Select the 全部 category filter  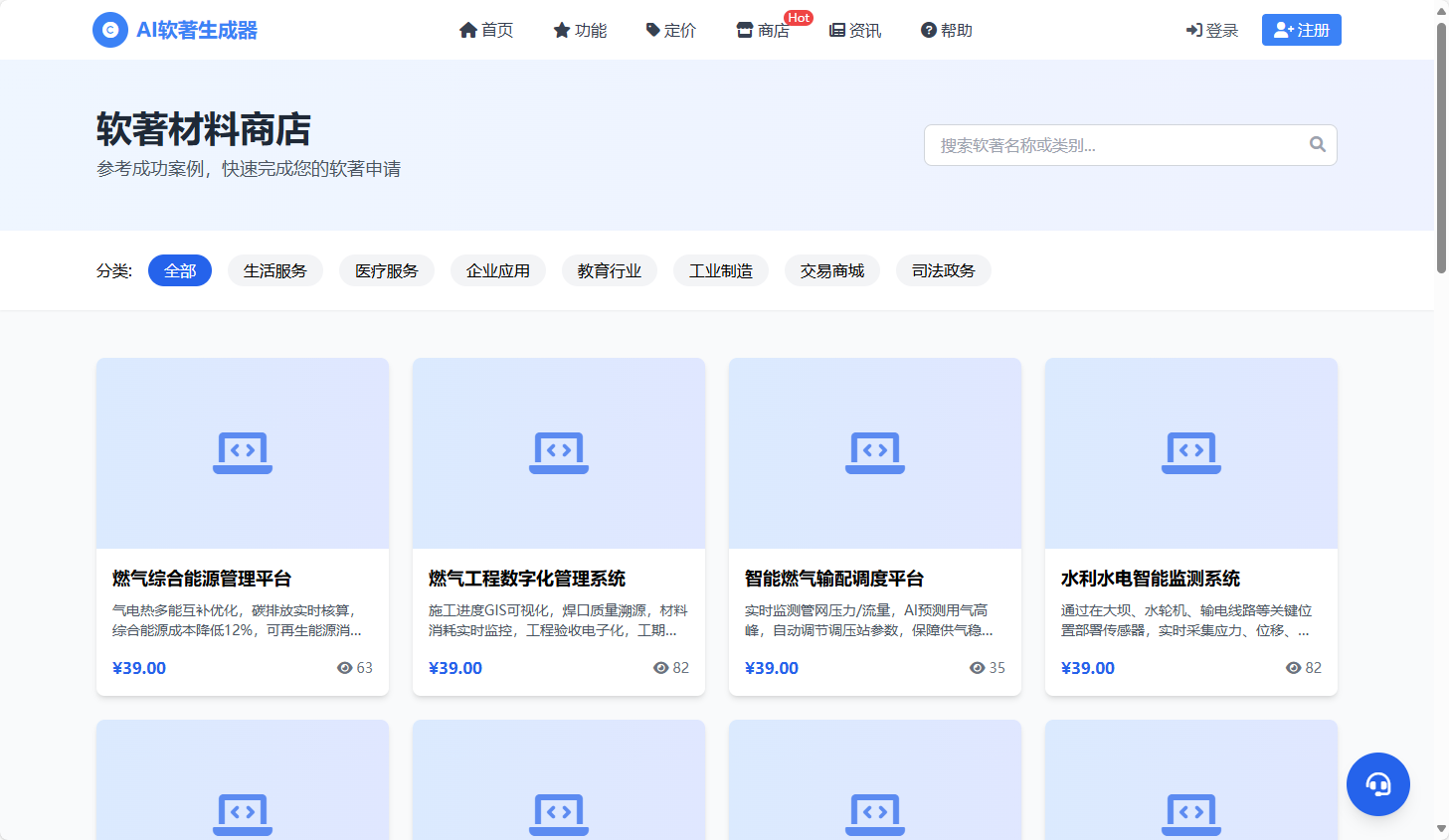click(180, 270)
